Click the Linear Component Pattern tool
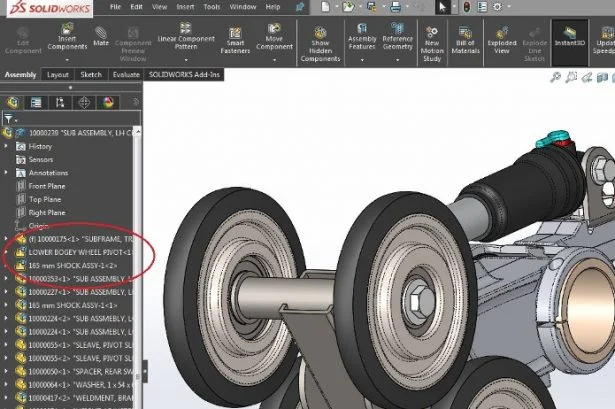615x409 pixels. [x=181, y=38]
